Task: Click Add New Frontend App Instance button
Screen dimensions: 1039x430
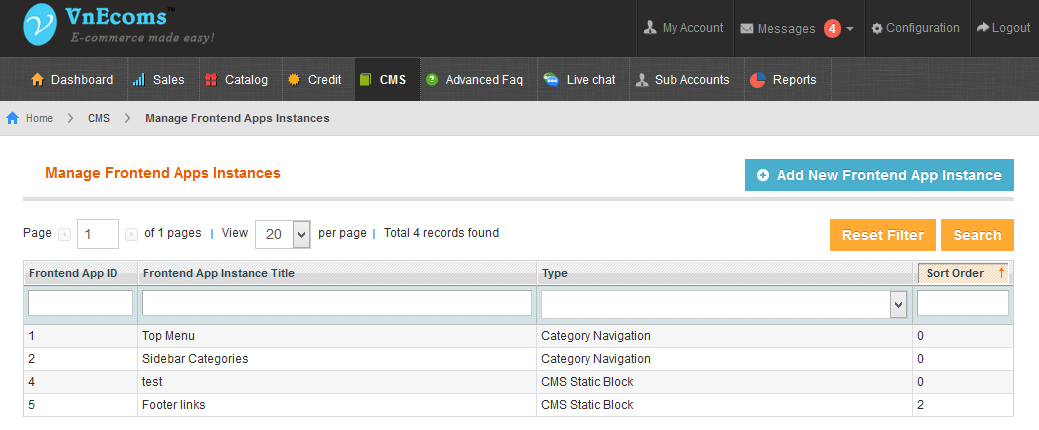Action: (x=879, y=175)
